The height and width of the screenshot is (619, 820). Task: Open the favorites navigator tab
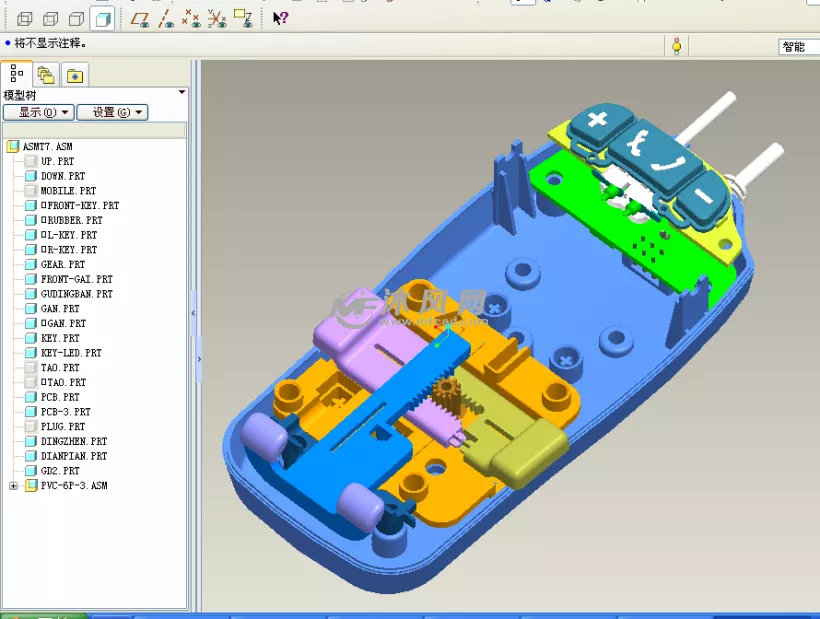[75, 76]
